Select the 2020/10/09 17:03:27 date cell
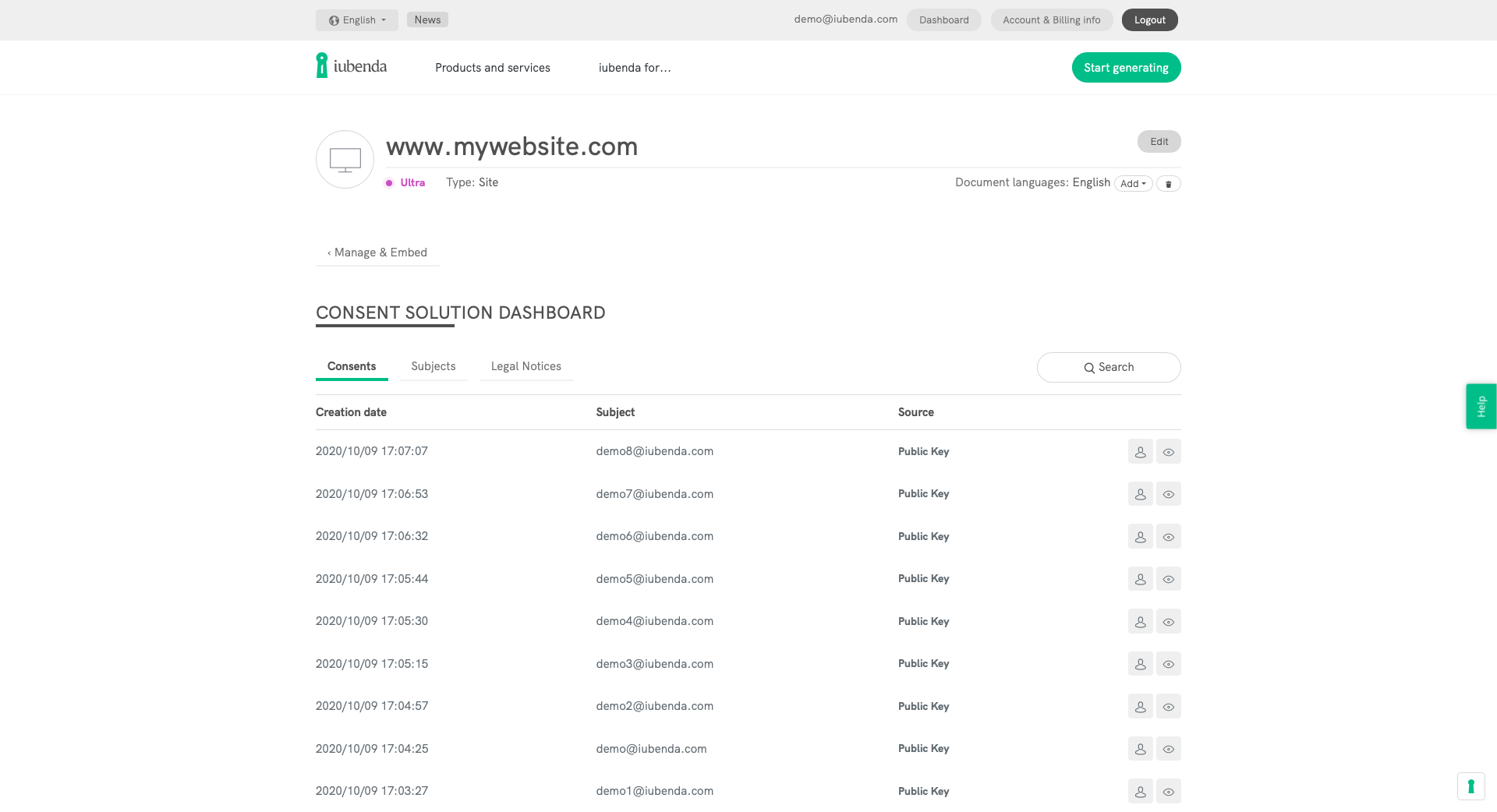This screenshot has width=1497, height=812. tap(372, 791)
